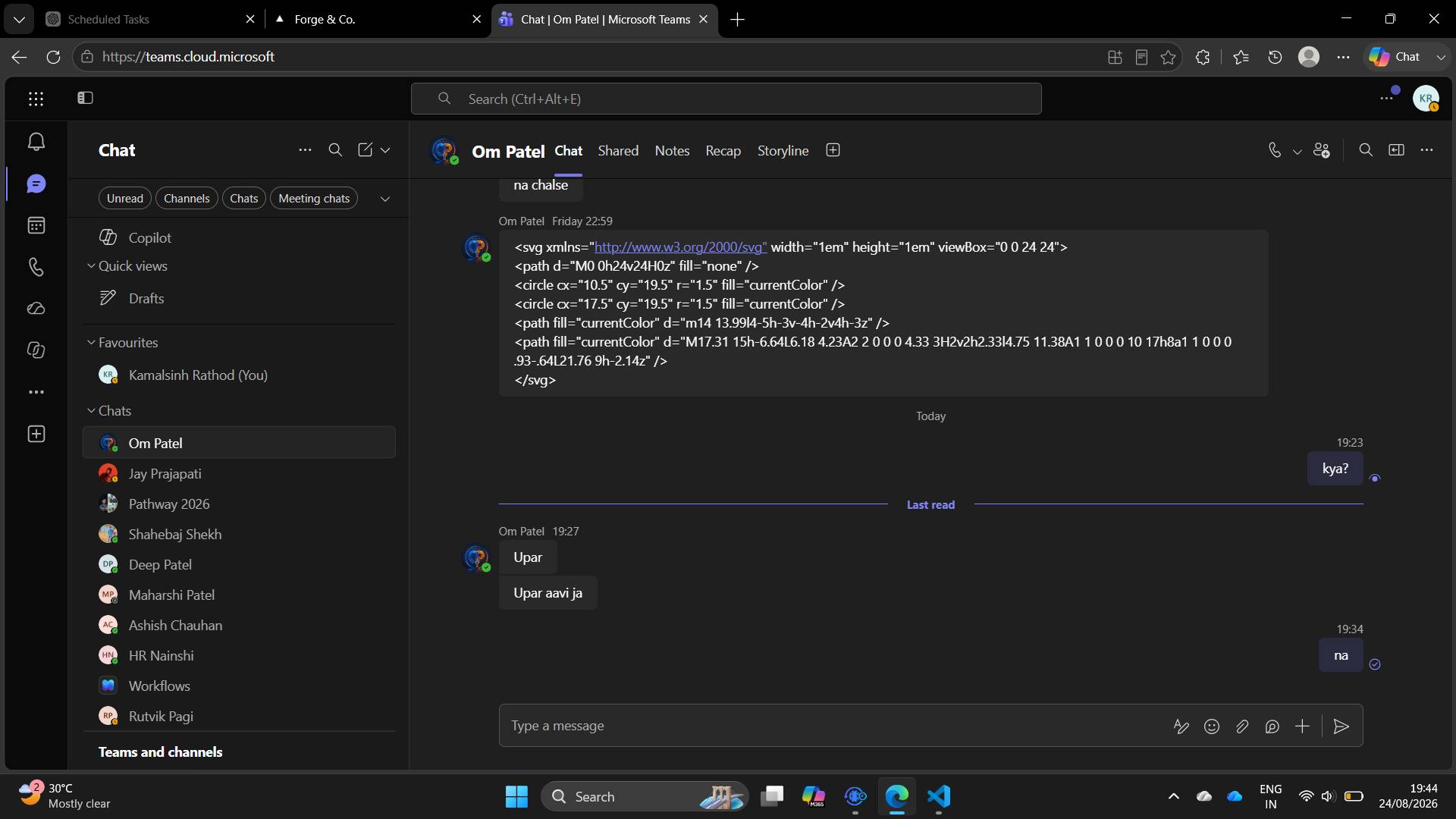Click the Type a message field
The width and height of the screenshot is (1456, 819).
point(834,726)
